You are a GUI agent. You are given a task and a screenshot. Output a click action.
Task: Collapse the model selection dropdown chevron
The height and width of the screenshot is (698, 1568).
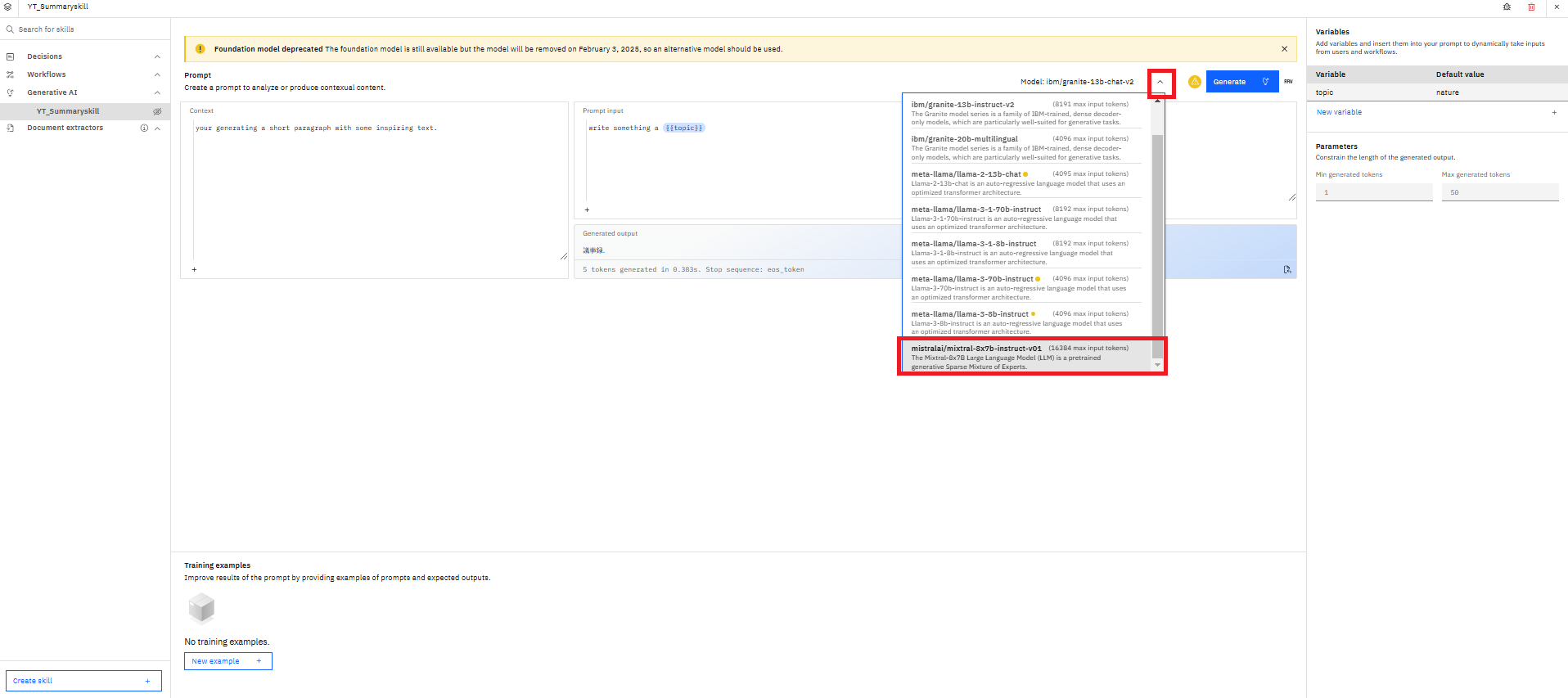(1160, 82)
